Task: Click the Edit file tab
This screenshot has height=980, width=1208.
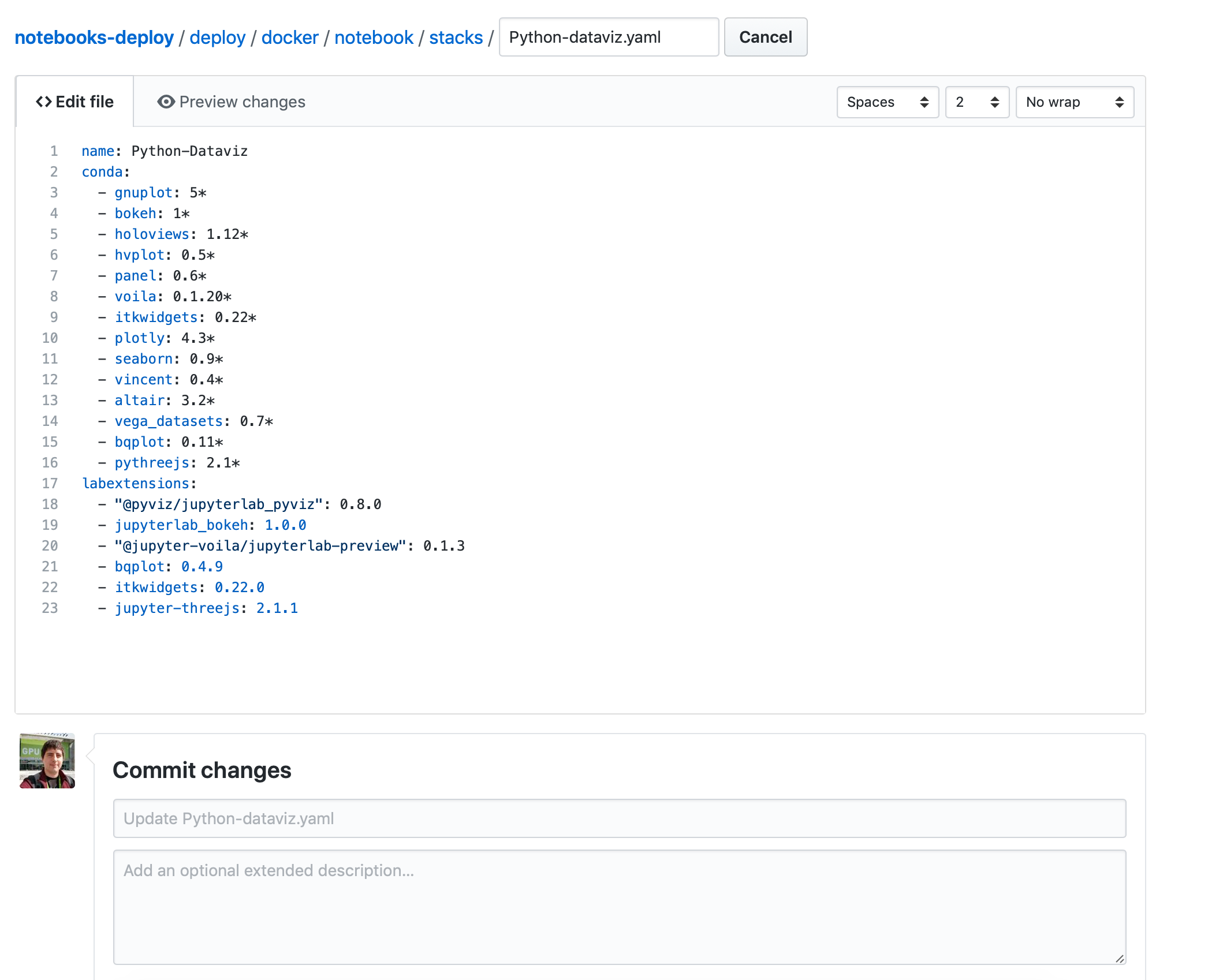Action: (x=76, y=101)
